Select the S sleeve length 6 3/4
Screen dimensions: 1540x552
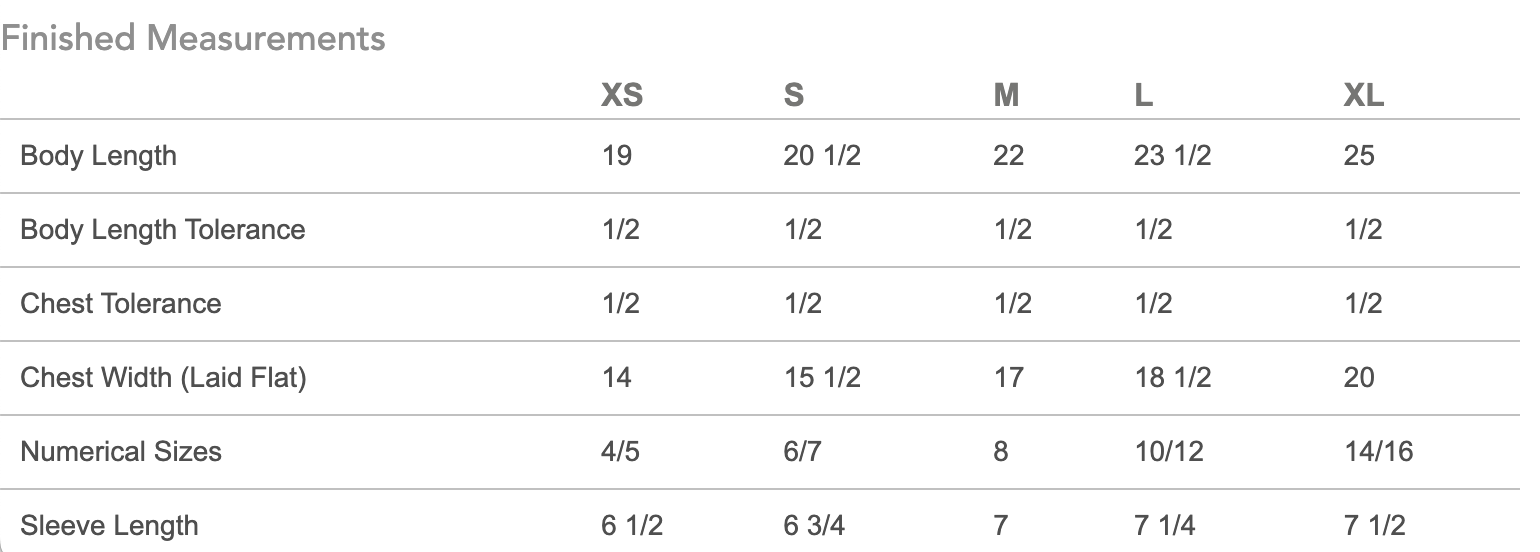click(x=814, y=526)
